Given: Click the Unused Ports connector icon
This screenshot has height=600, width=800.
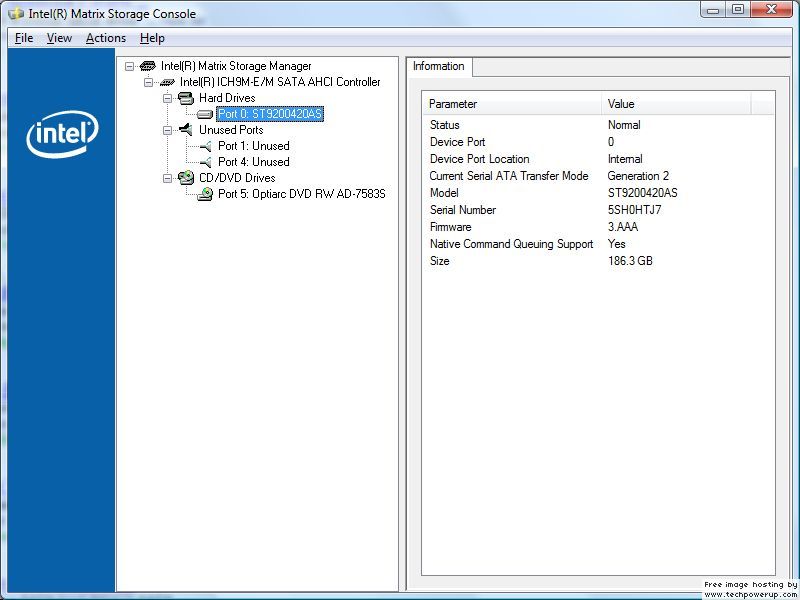Looking at the screenshot, I should pos(186,130).
